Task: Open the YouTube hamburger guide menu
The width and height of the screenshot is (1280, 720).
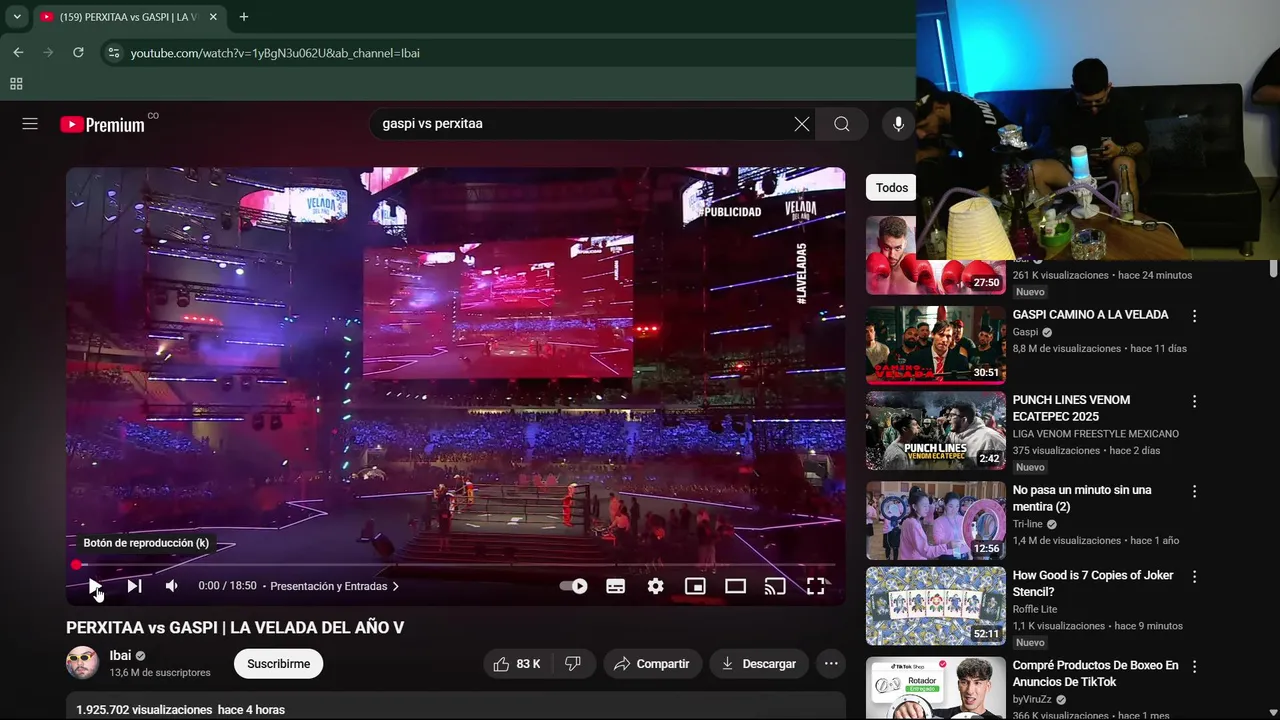Action: coord(30,124)
